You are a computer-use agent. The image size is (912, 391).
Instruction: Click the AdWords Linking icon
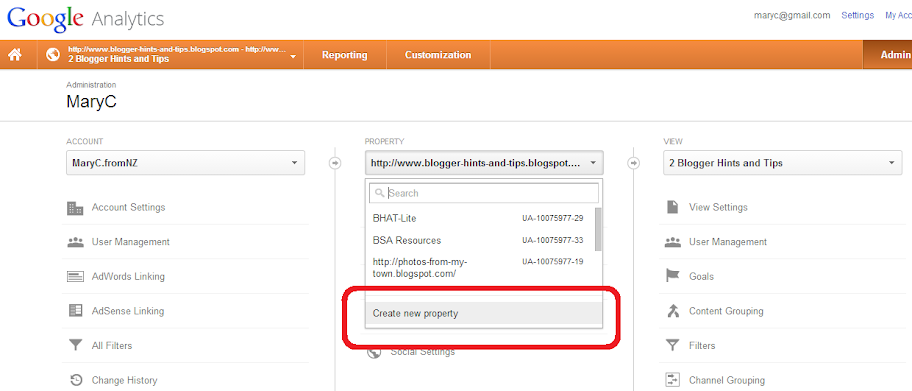coord(75,277)
